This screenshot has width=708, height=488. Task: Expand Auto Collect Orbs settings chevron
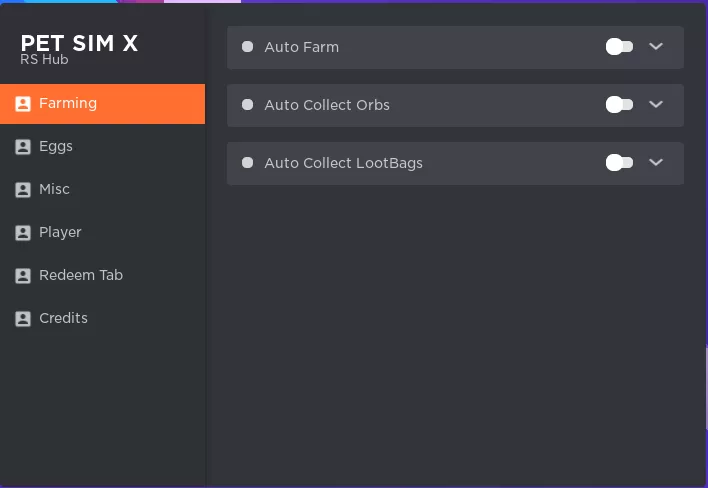[656, 104]
